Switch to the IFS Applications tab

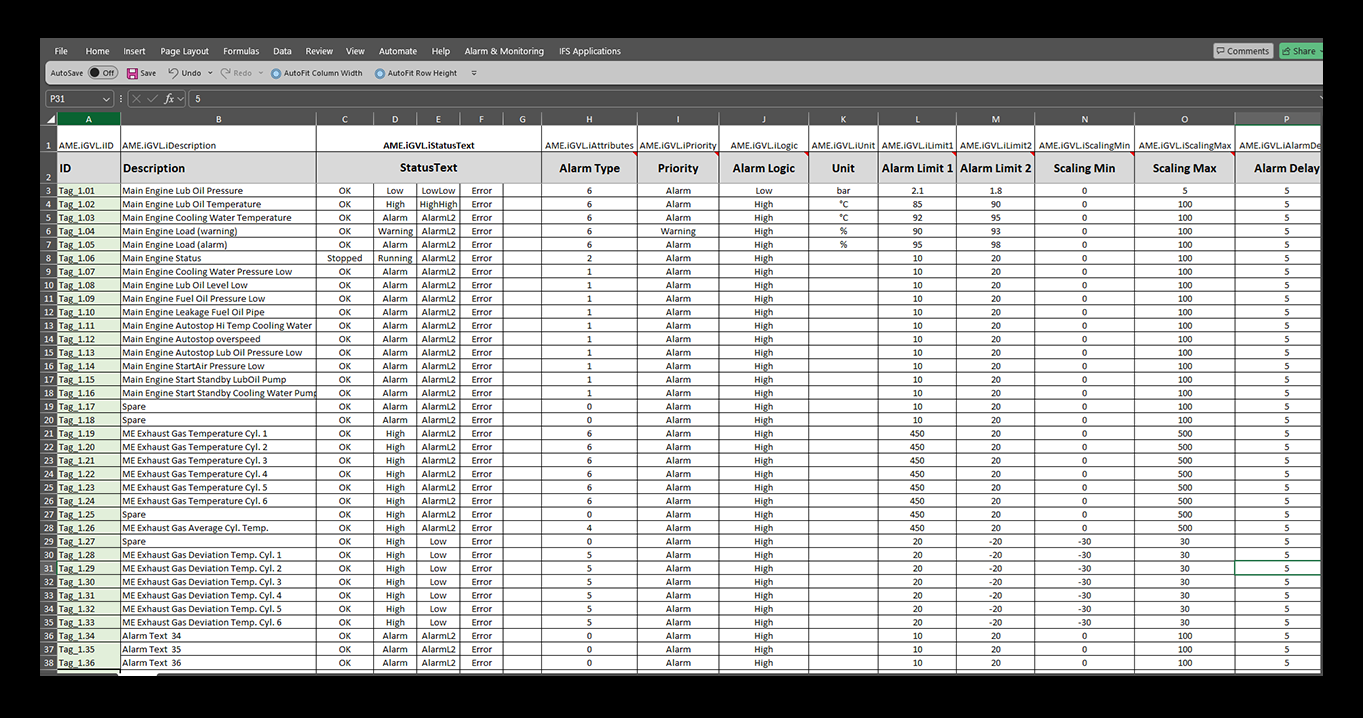click(590, 51)
